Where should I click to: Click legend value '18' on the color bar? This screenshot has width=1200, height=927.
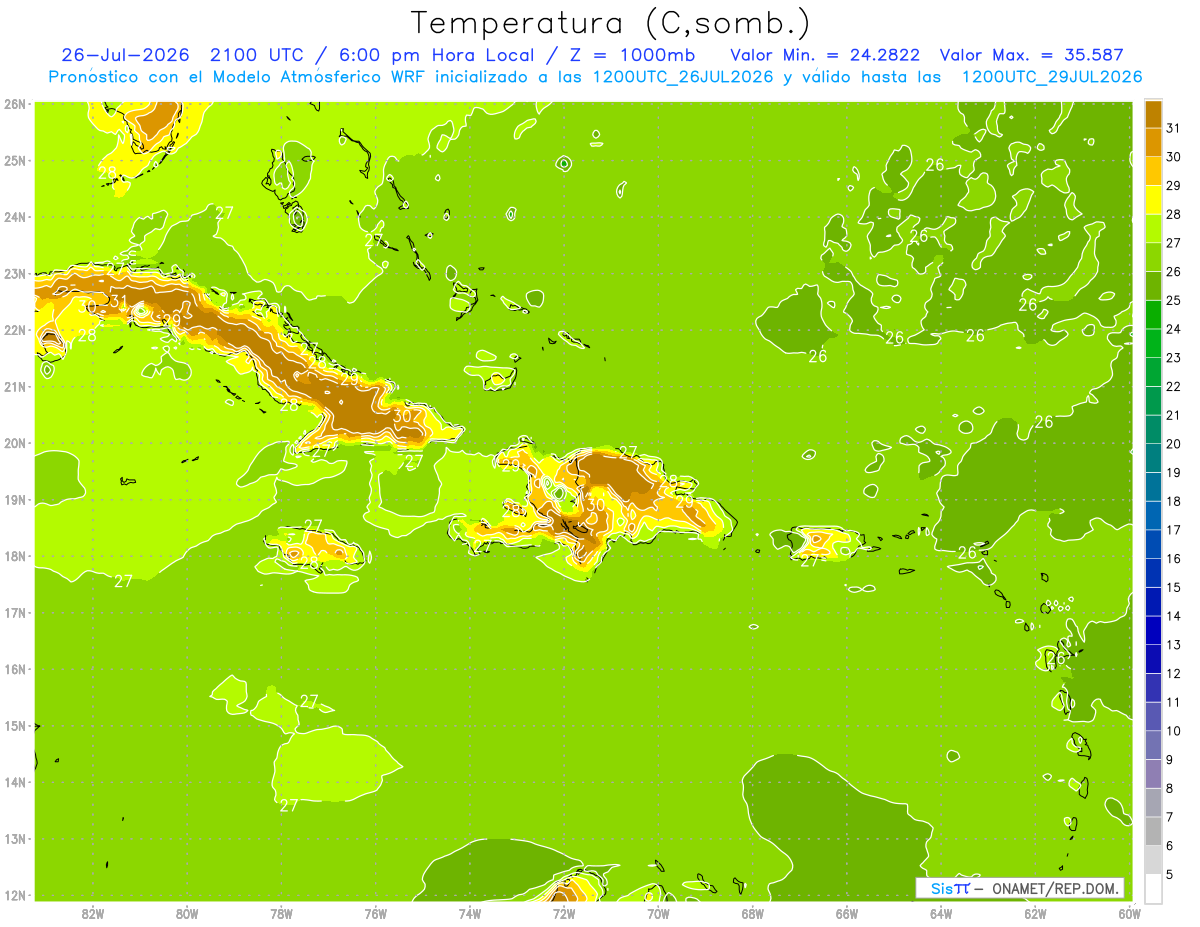click(1173, 501)
